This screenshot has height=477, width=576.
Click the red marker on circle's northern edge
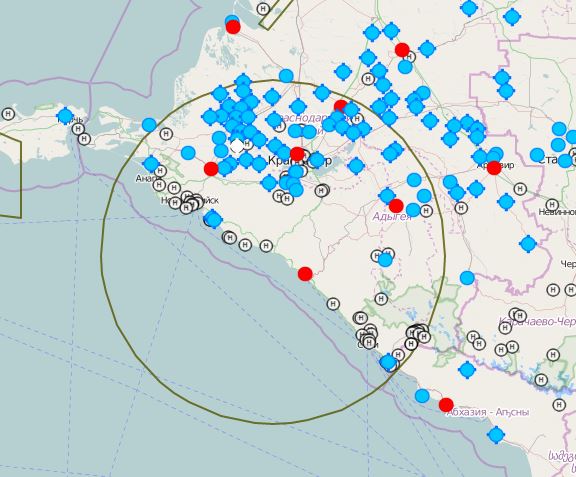341,106
